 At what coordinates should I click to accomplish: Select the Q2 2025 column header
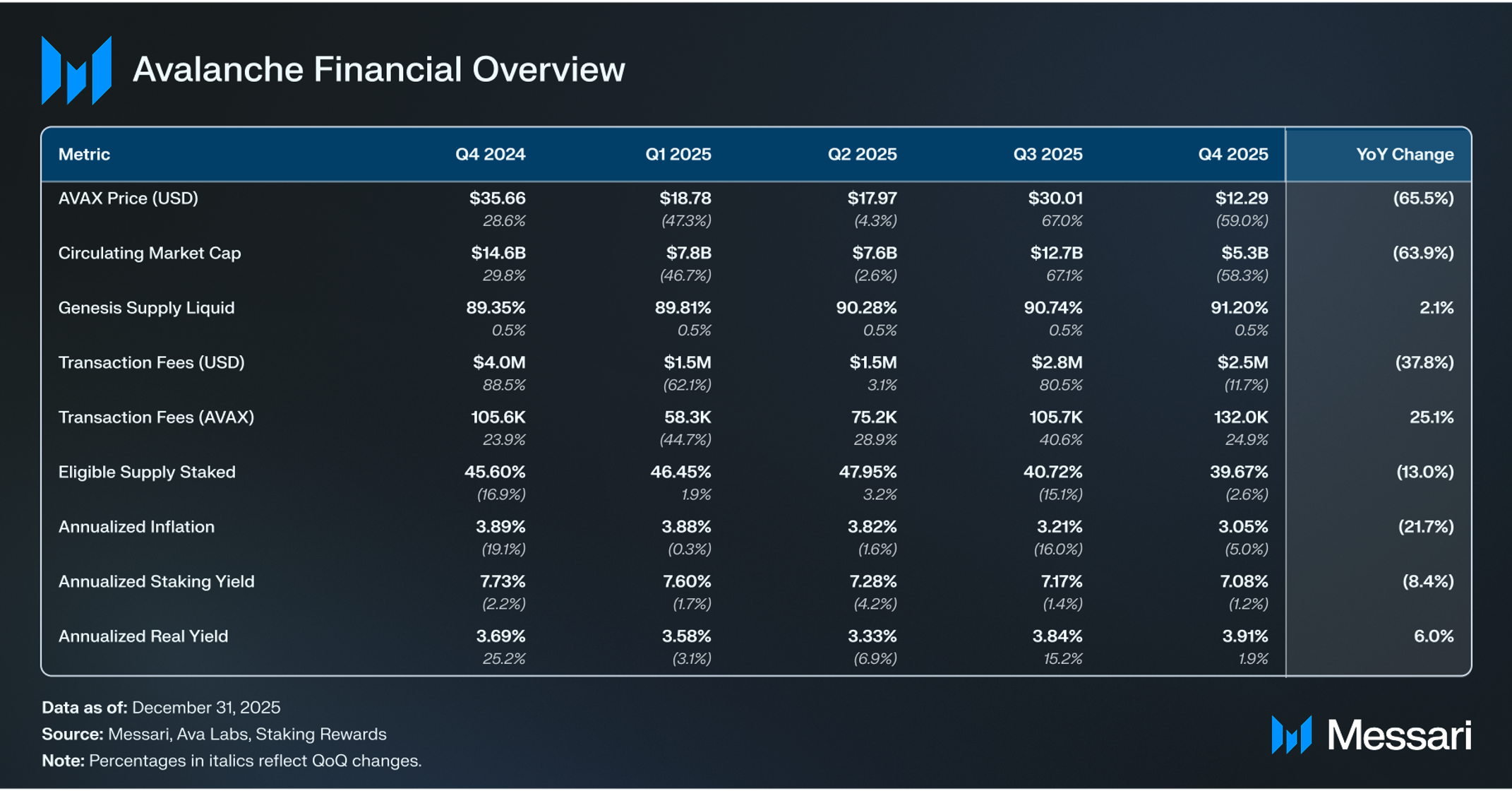point(862,155)
